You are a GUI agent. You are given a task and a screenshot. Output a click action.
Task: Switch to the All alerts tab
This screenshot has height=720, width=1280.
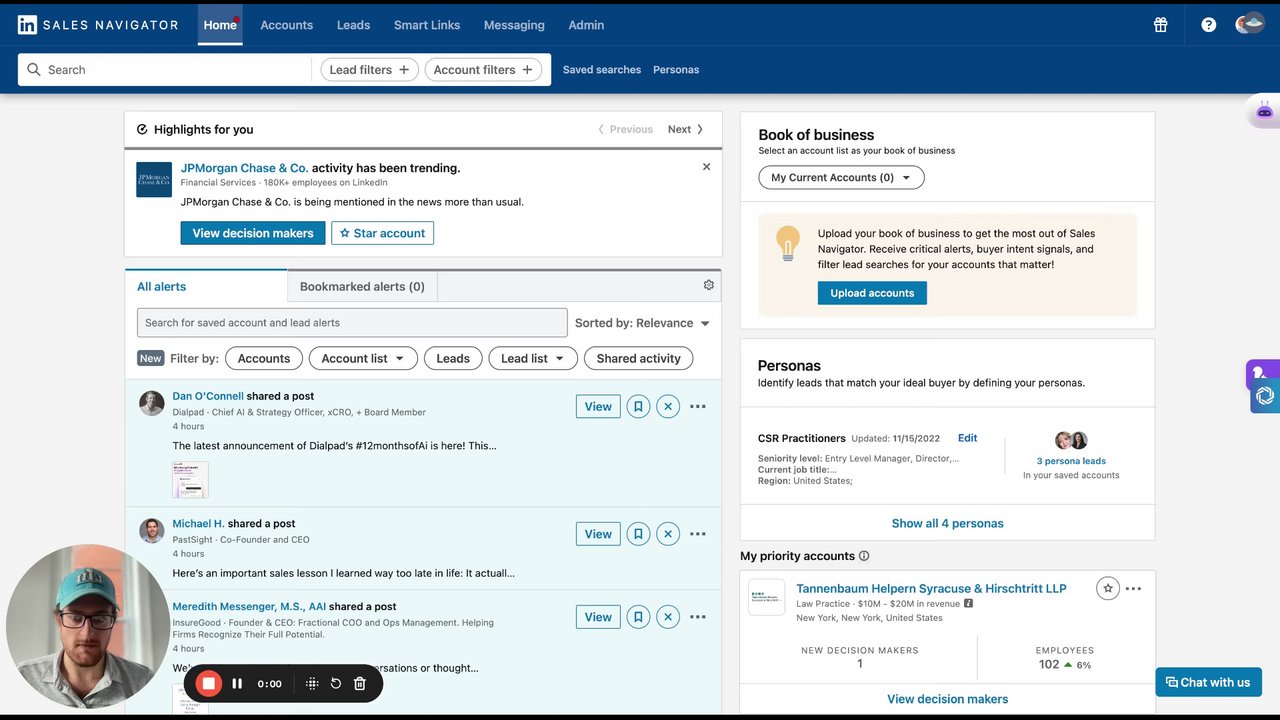pyautogui.click(x=206, y=286)
